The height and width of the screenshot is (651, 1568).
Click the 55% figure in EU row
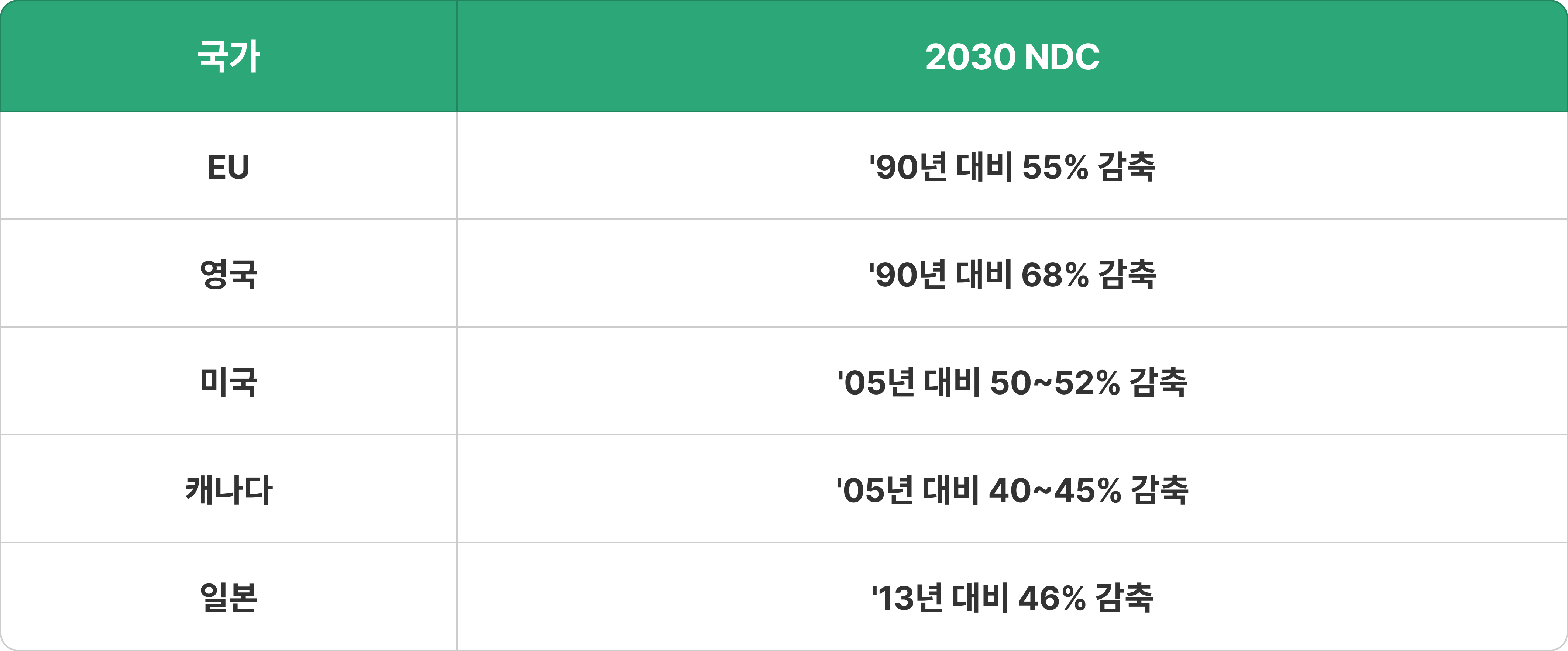(1055, 167)
